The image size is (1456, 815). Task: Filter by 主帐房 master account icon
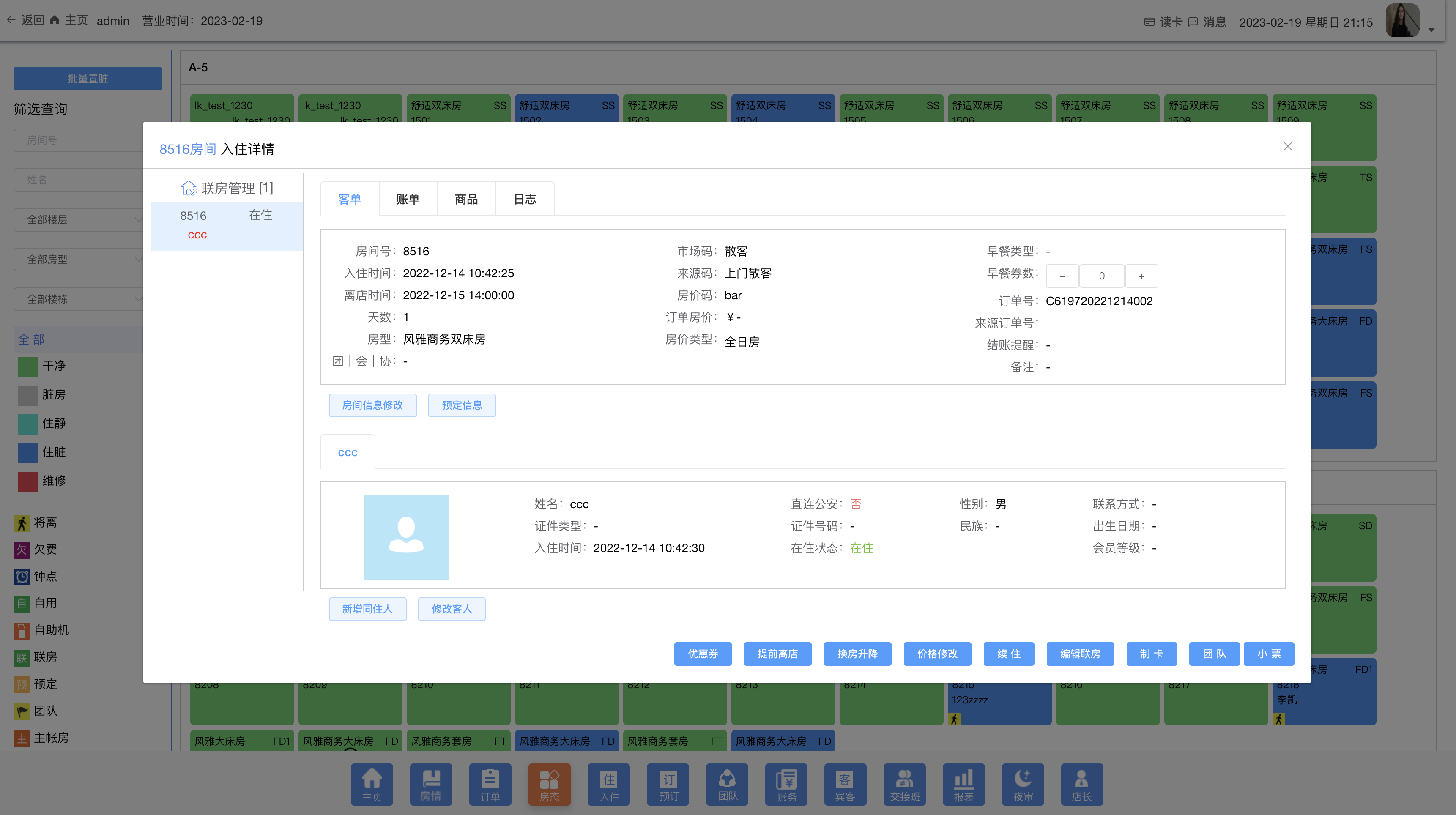(22, 739)
